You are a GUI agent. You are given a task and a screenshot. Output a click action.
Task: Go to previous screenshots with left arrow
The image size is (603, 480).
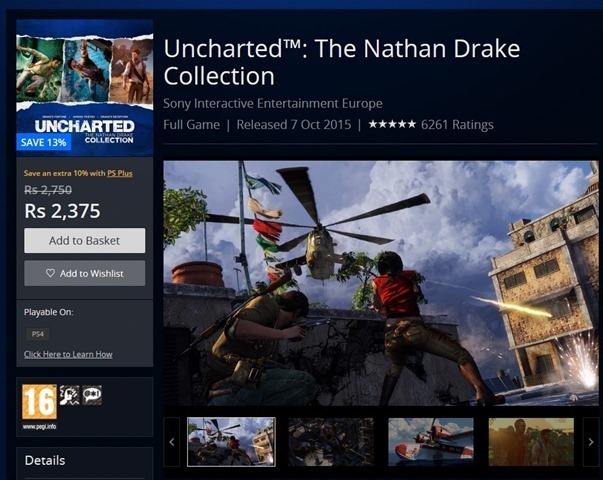(172, 442)
